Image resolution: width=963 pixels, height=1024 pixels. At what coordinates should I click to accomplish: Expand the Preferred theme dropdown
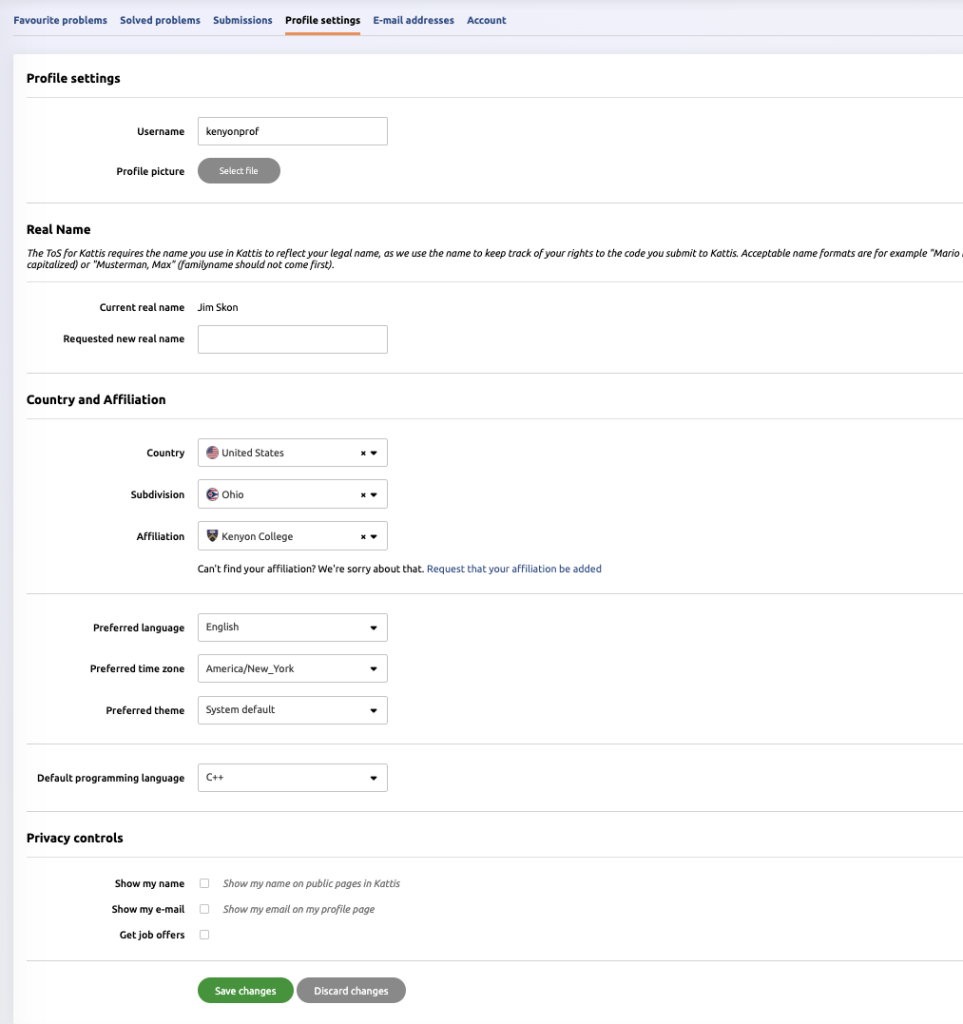[x=292, y=710]
